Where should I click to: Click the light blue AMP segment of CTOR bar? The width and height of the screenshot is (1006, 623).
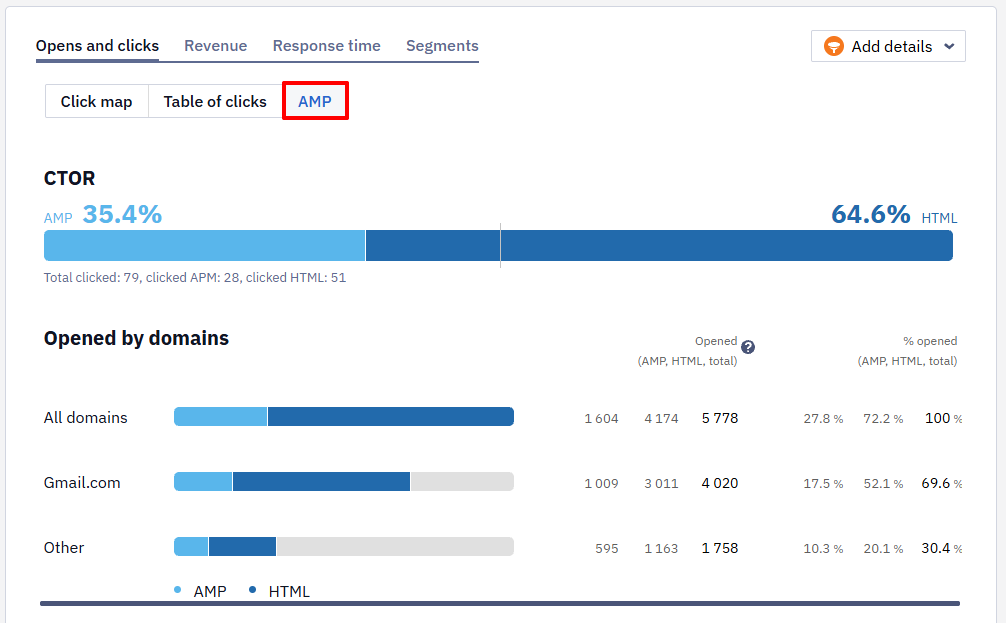coord(204,245)
